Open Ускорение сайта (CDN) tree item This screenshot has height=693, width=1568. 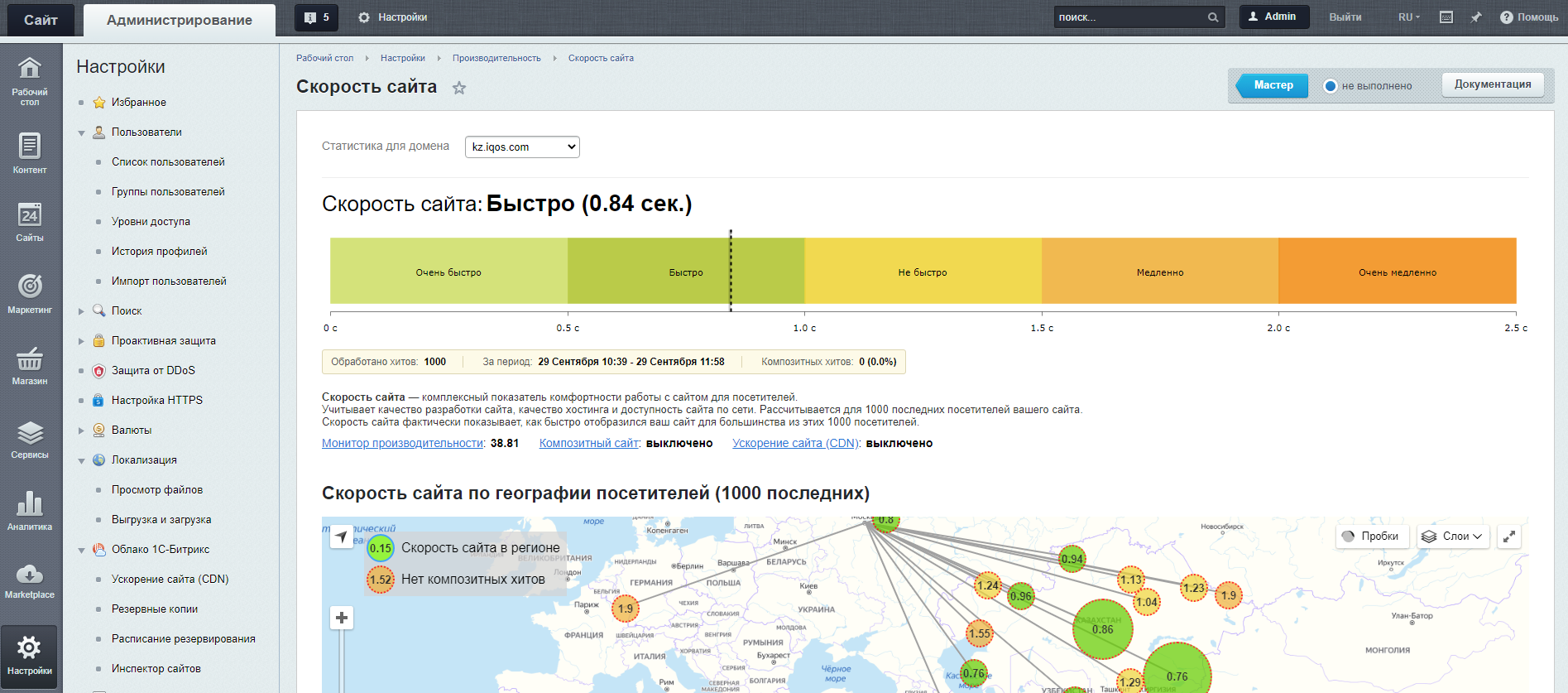(170, 579)
